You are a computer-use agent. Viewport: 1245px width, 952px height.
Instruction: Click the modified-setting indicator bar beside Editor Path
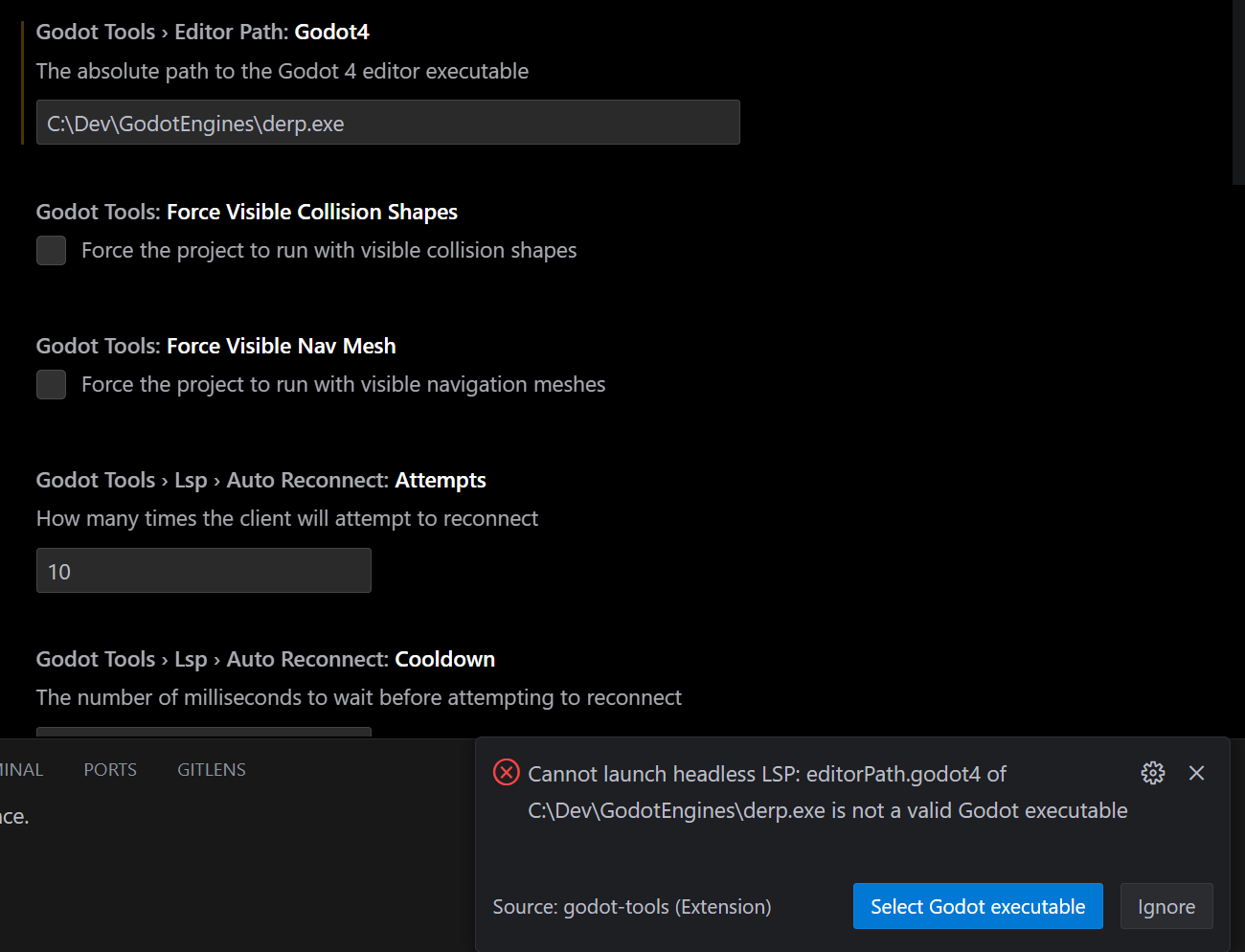click(24, 79)
